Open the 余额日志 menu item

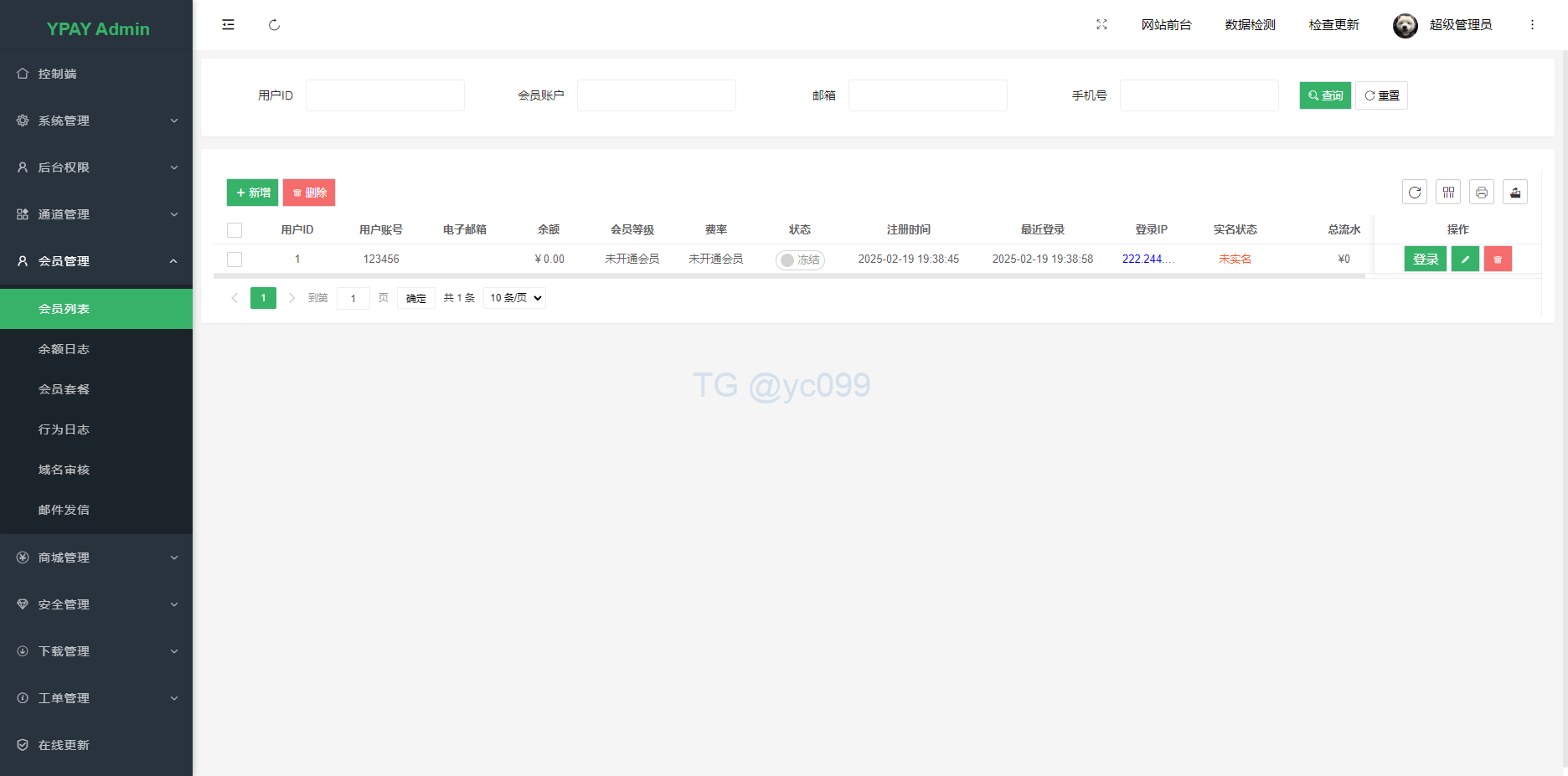pos(63,349)
